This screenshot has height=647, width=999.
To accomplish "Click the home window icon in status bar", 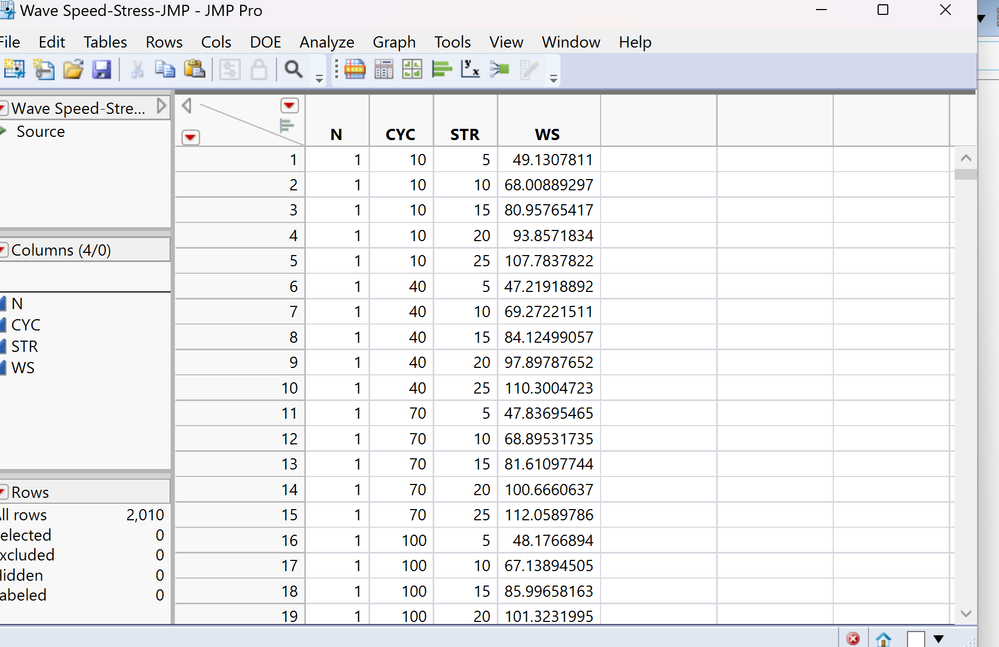I will click(883, 638).
